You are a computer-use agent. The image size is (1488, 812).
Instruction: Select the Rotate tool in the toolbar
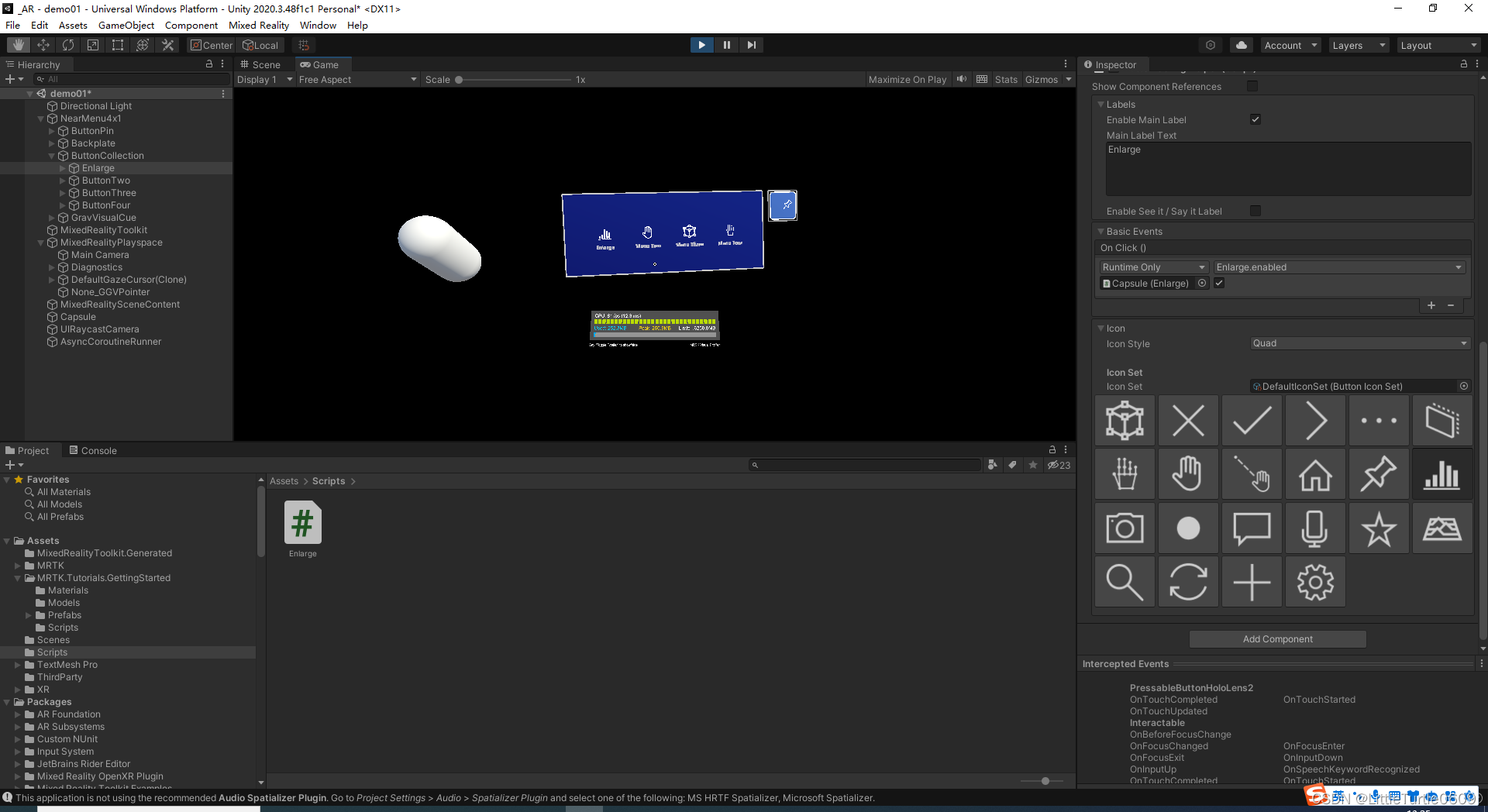[x=68, y=44]
